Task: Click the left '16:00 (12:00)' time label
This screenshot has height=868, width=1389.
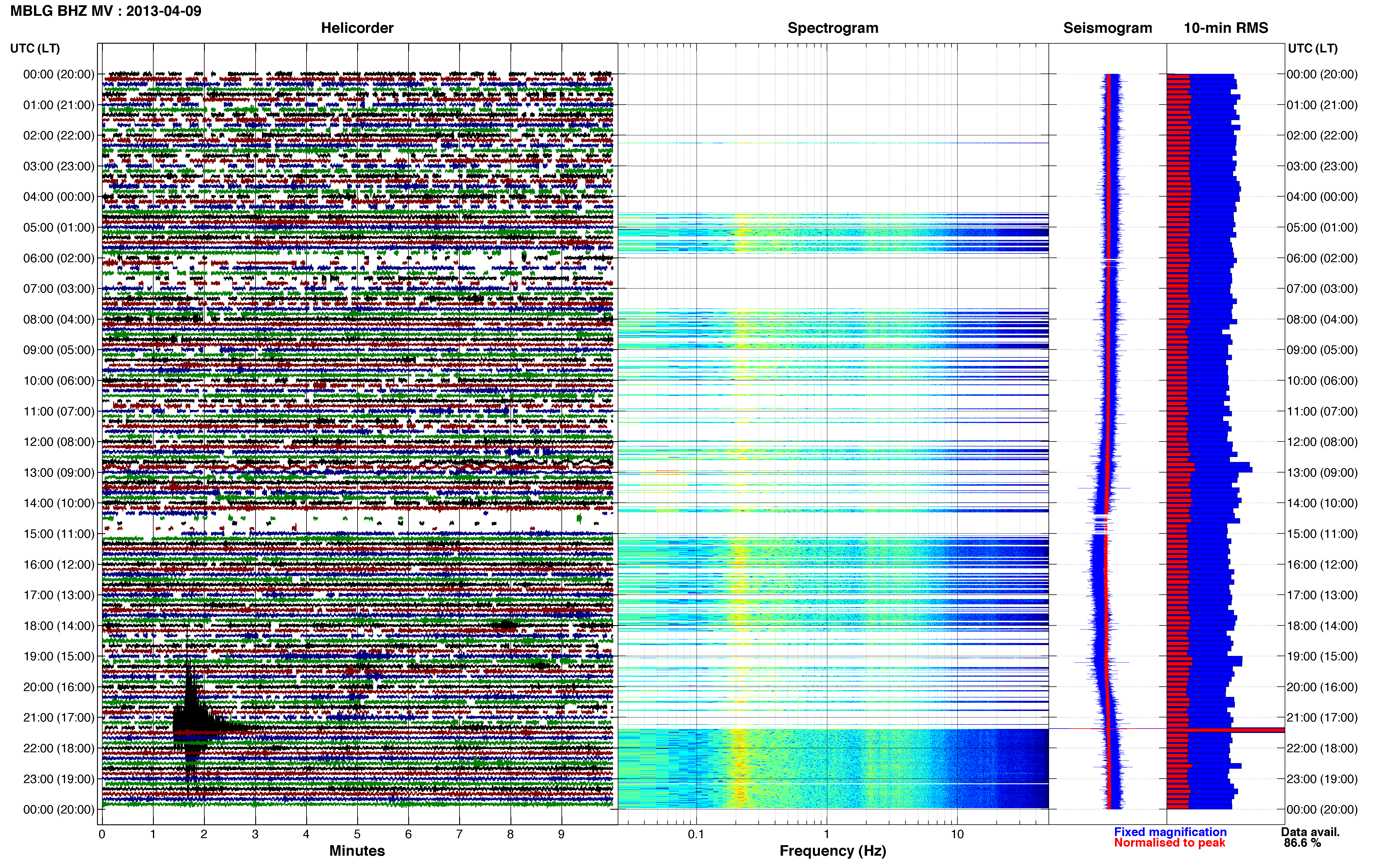Action: (x=59, y=564)
